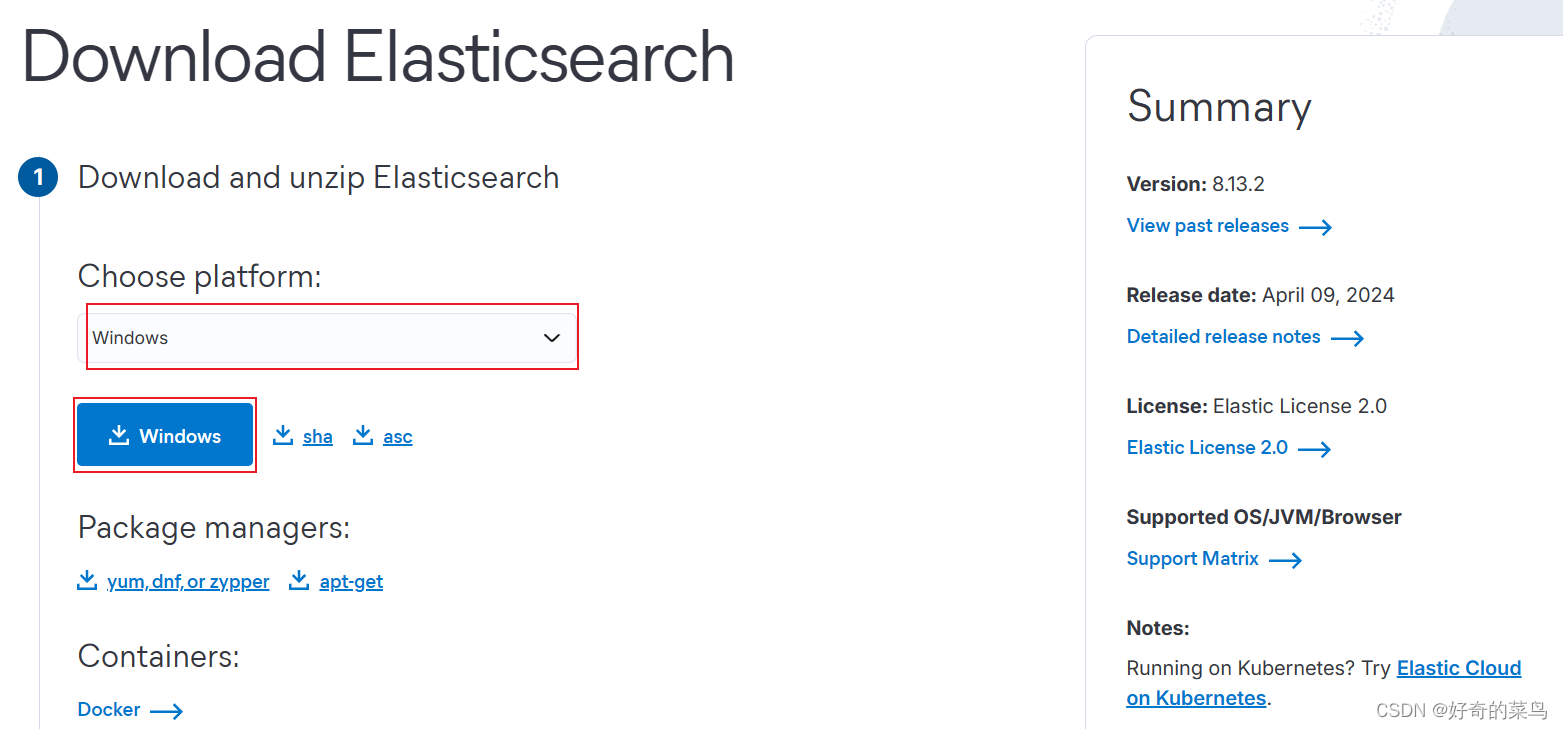Click the download icon beside the asc link
Screen dimensions: 1563x729
pyautogui.click(x=363, y=434)
